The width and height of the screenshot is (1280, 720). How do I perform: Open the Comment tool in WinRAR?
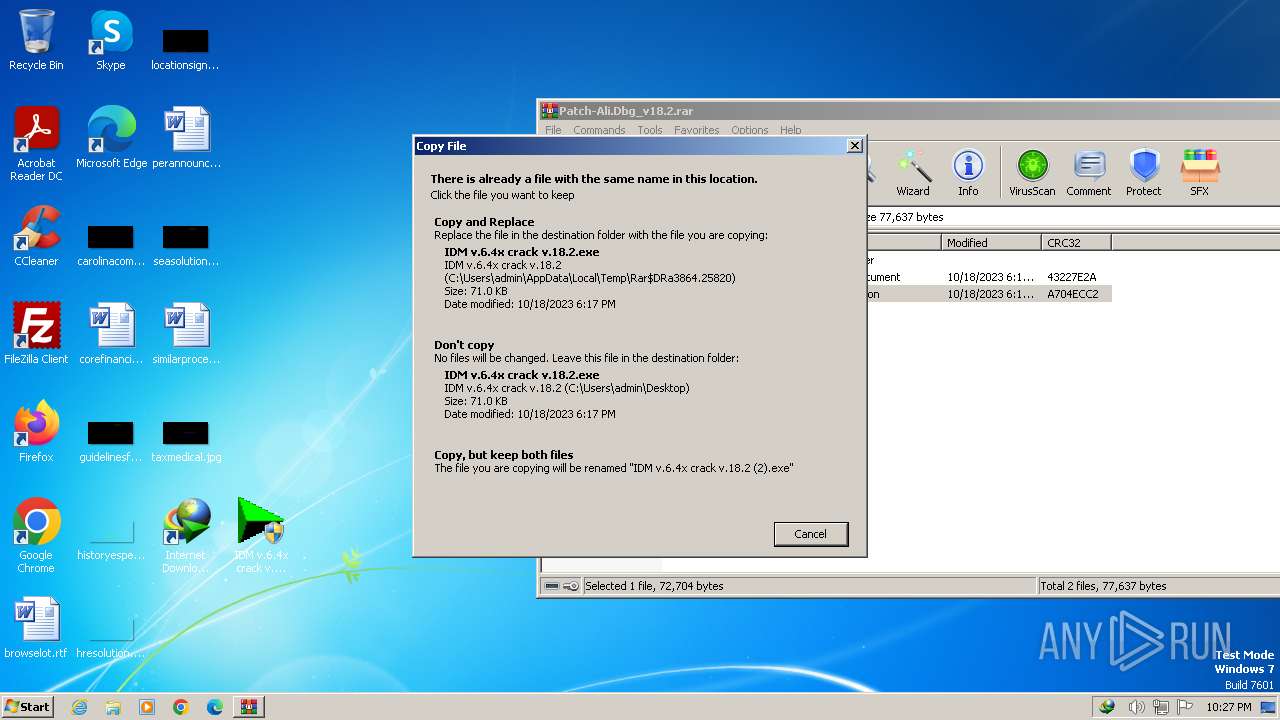click(x=1089, y=173)
